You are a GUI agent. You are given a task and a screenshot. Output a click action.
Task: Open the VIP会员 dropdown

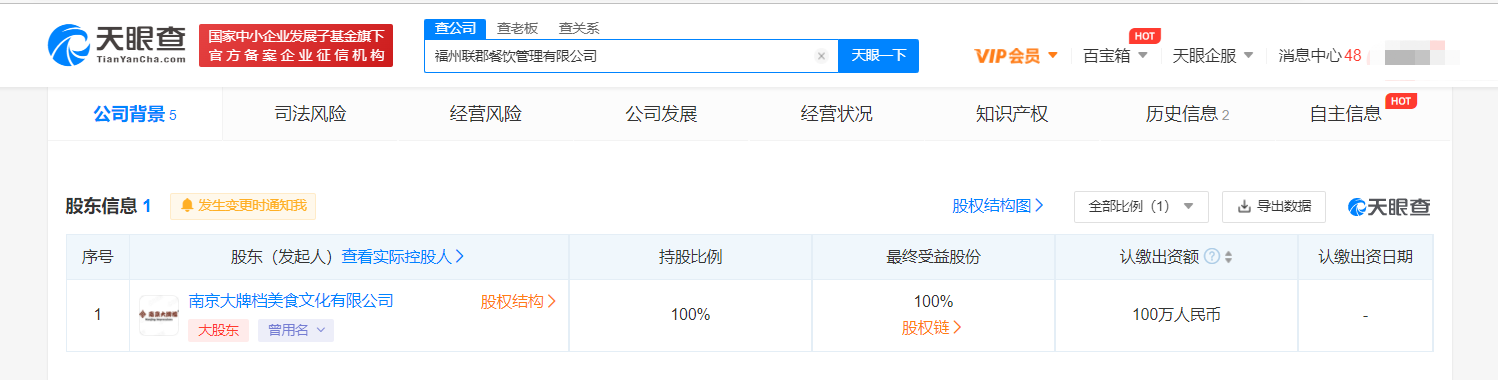coord(1016,56)
